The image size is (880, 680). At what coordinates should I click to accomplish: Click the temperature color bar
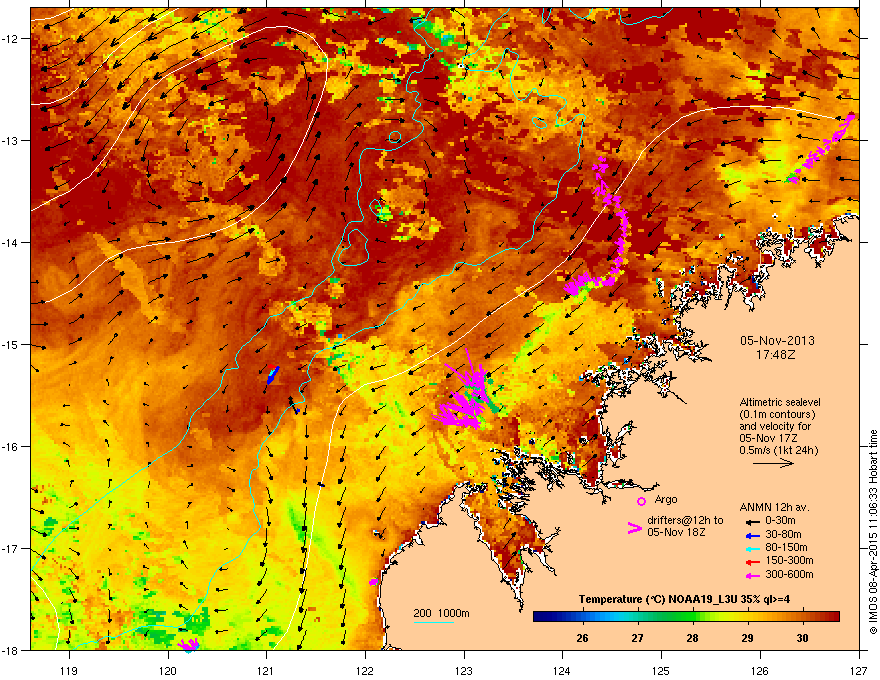click(686, 617)
